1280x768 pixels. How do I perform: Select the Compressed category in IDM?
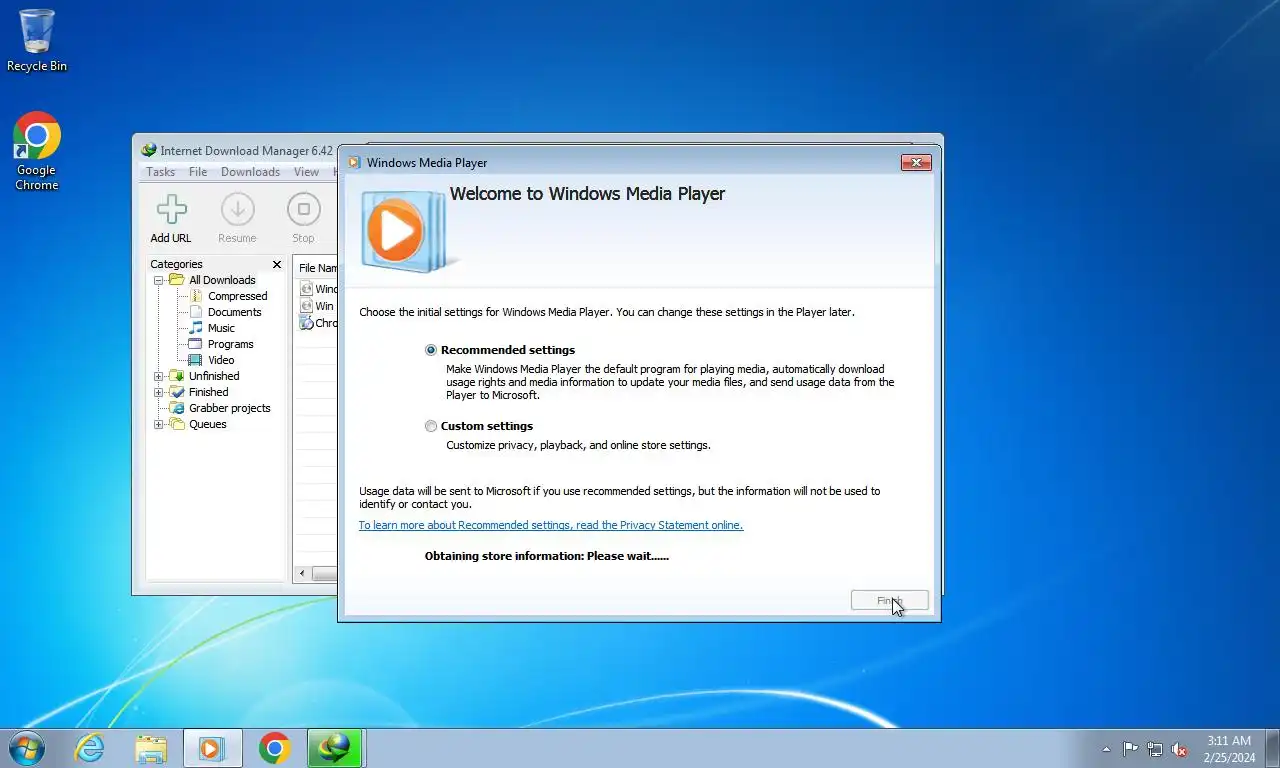[x=237, y=296]
